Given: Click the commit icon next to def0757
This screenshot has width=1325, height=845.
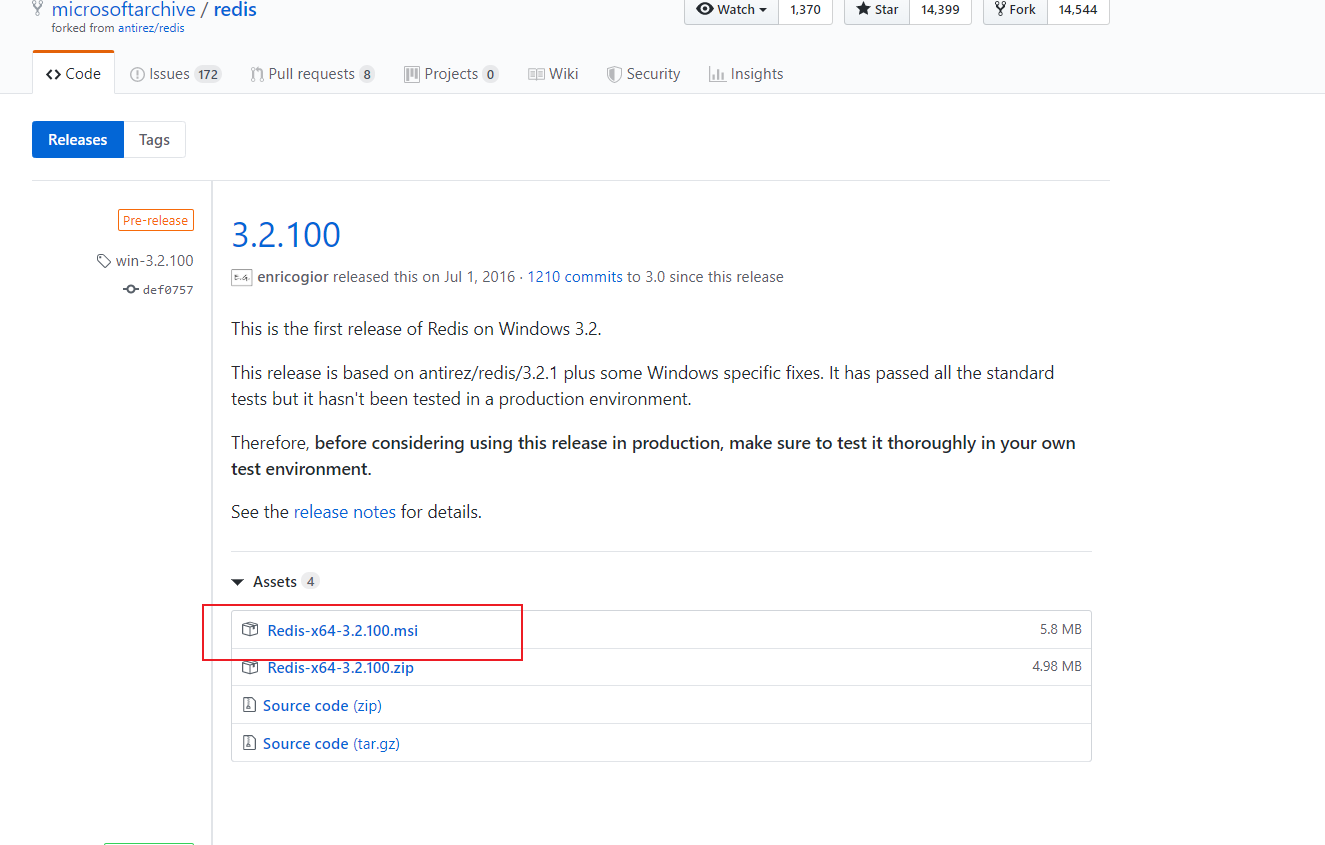Looking at the screenshot, I should (x=130, y=290).
